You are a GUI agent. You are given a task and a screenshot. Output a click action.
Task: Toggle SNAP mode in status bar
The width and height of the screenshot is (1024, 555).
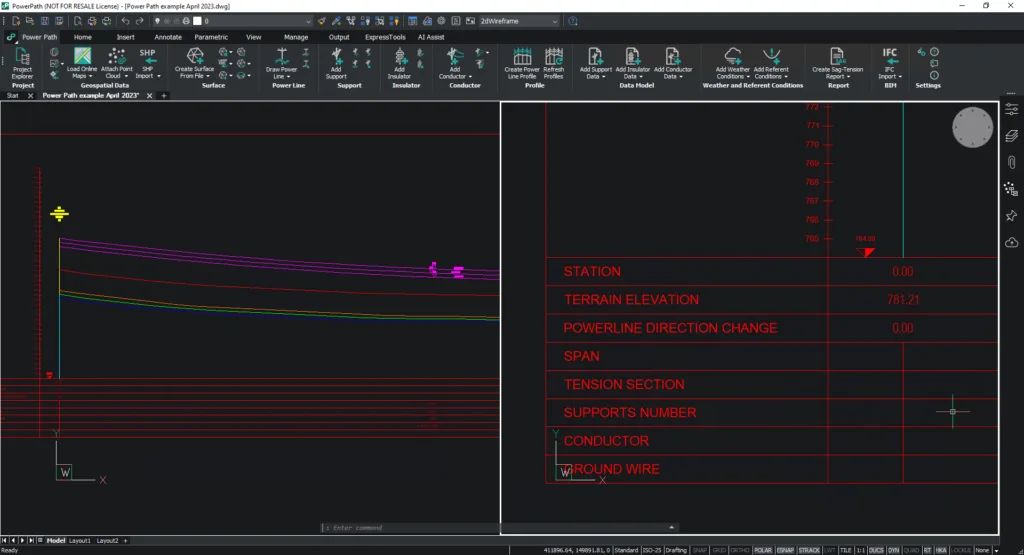click(x=699, y=550)
